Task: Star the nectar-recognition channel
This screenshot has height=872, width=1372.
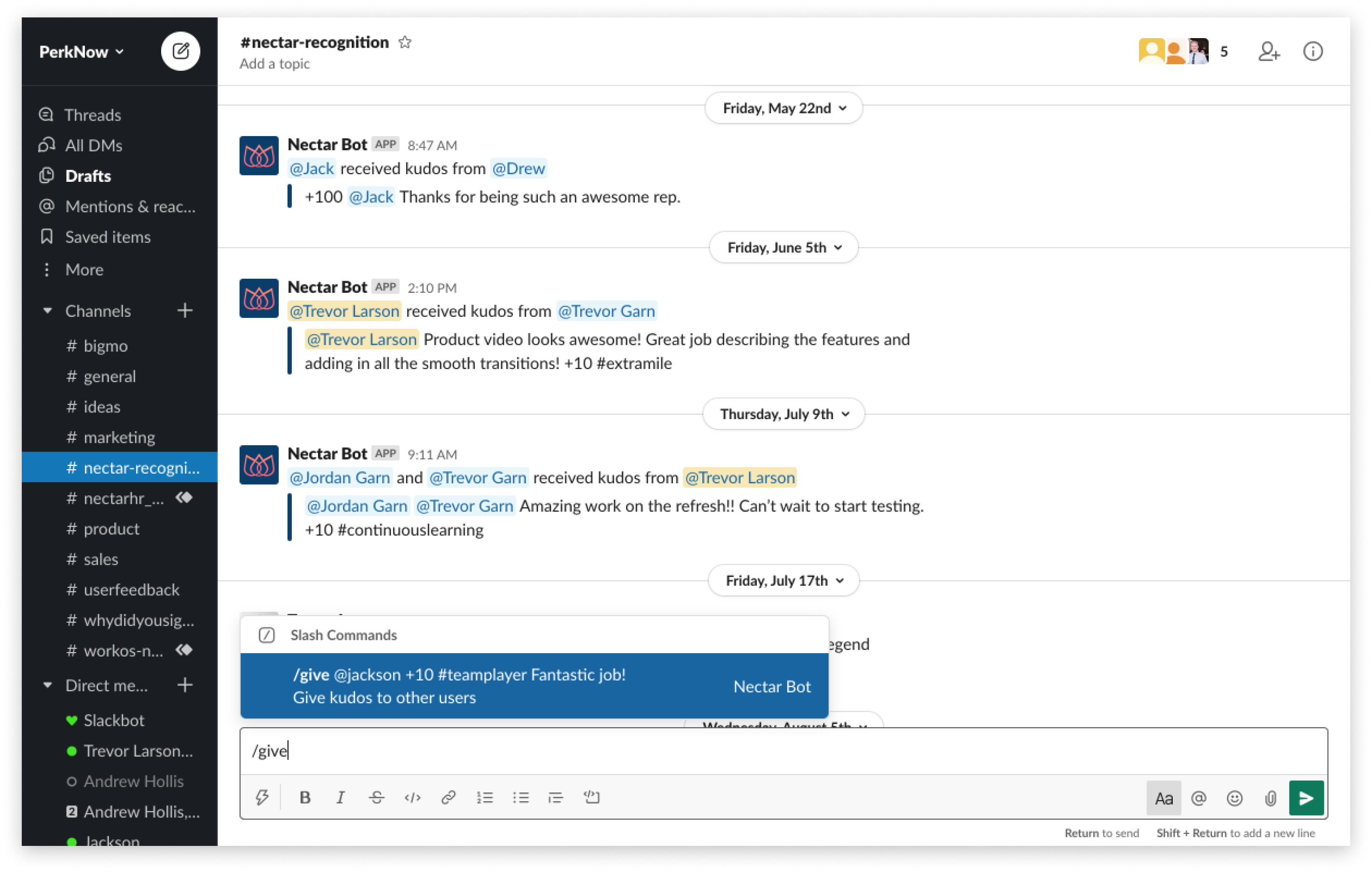Action: (405, 42)
